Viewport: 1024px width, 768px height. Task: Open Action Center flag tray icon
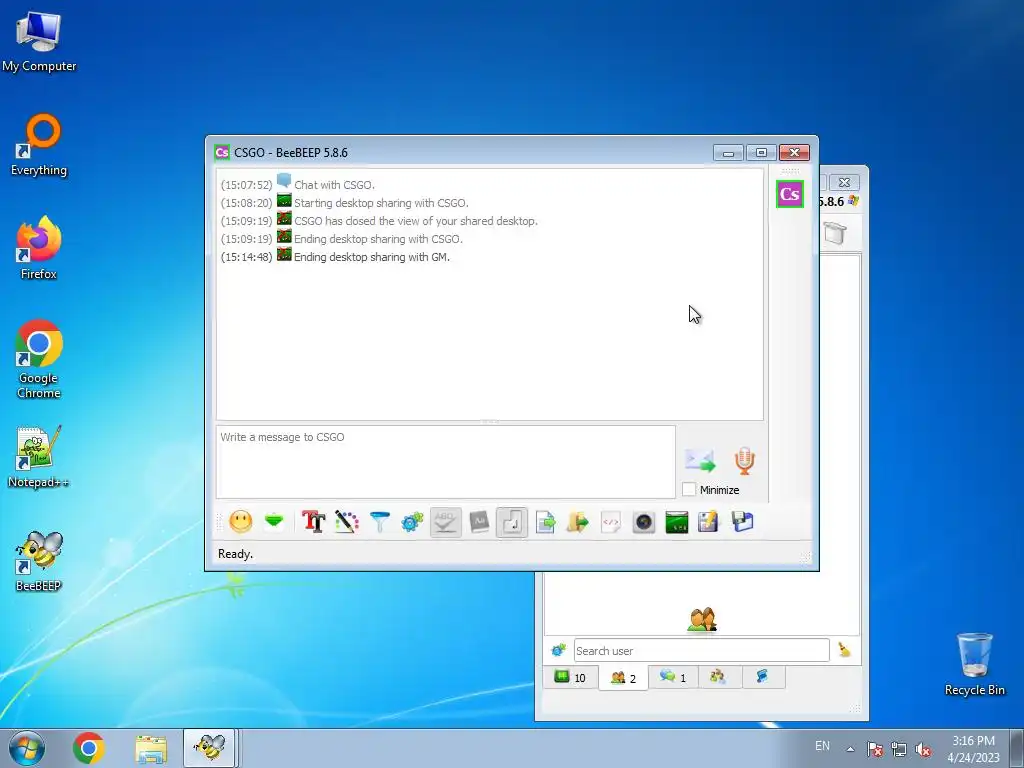[x=875, y=749]
